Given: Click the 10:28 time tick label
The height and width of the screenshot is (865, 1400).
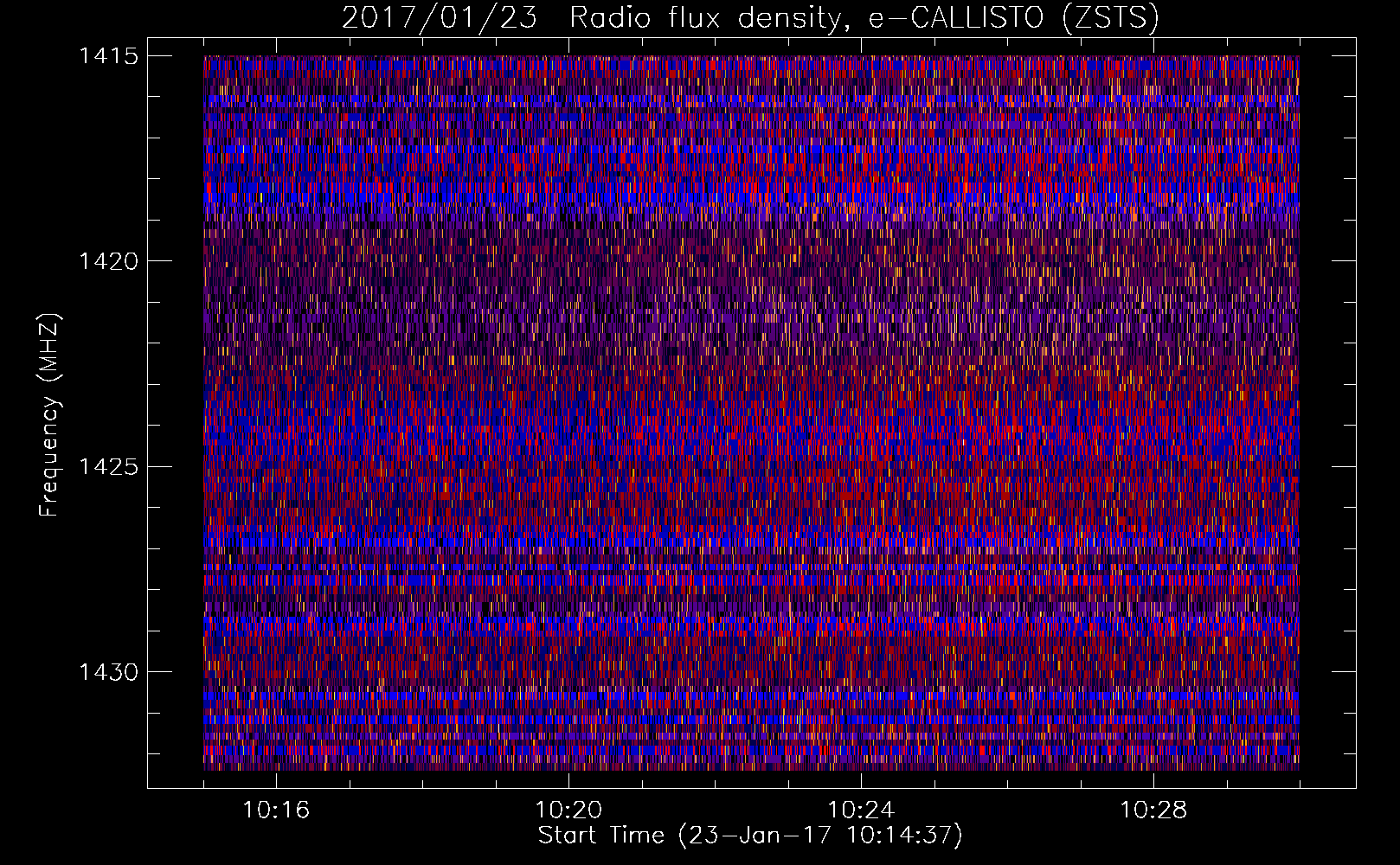Looking at the screenshot, I should 1153,811.
